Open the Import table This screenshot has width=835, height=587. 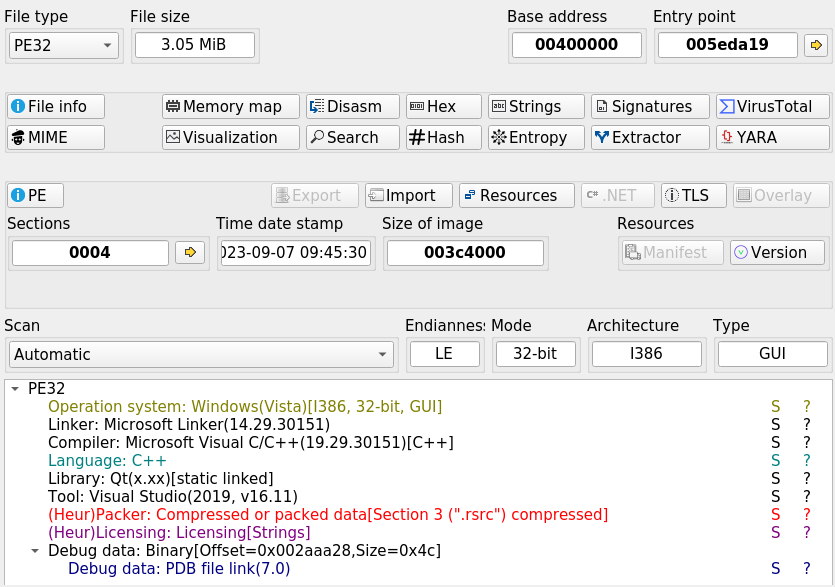409,195
